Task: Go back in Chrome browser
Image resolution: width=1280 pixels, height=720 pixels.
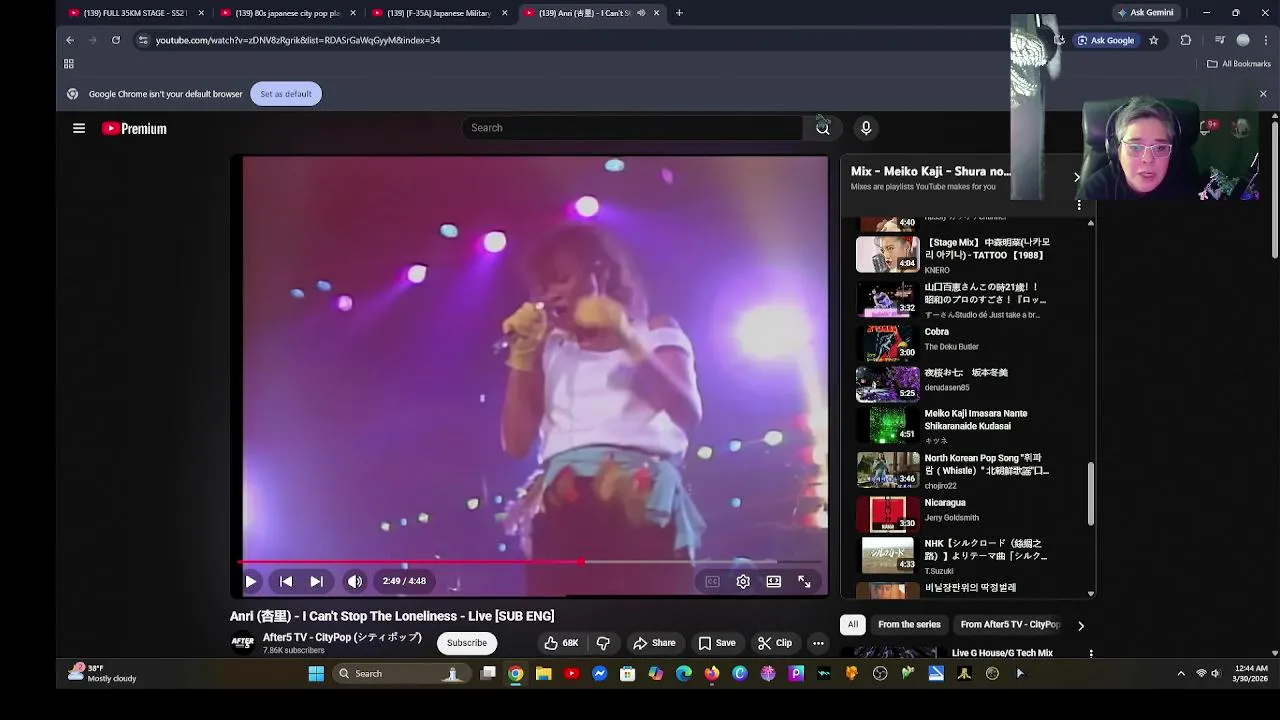Action: point(69,40)
